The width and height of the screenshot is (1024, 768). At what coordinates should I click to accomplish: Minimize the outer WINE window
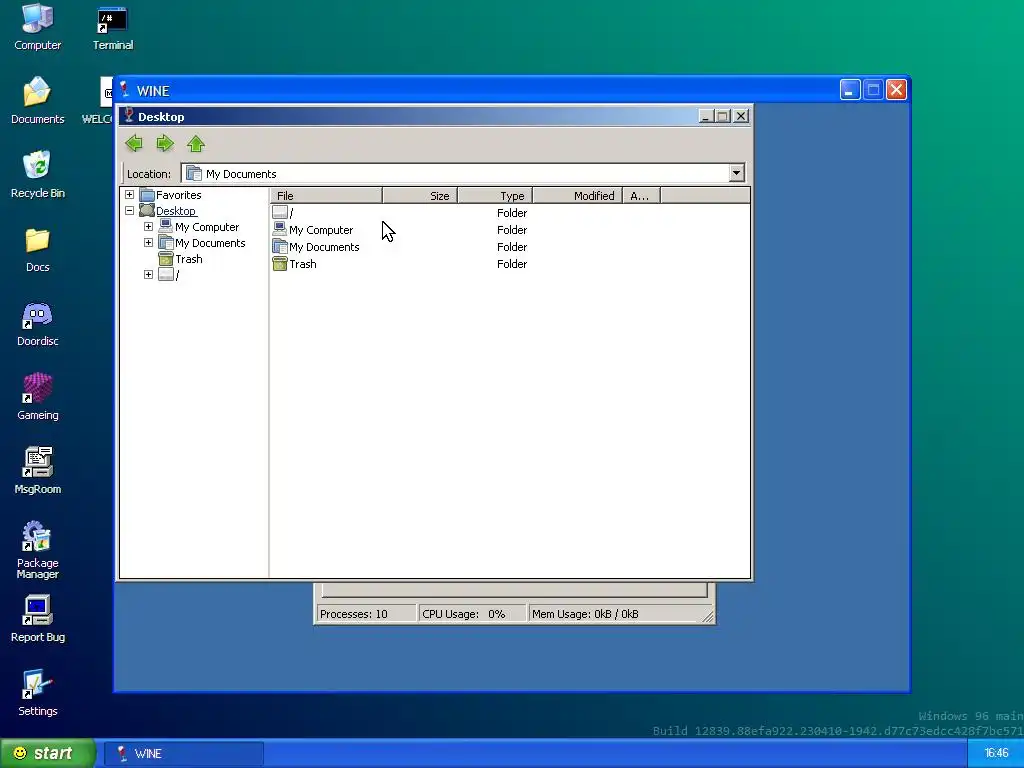[x=850, y=89]
